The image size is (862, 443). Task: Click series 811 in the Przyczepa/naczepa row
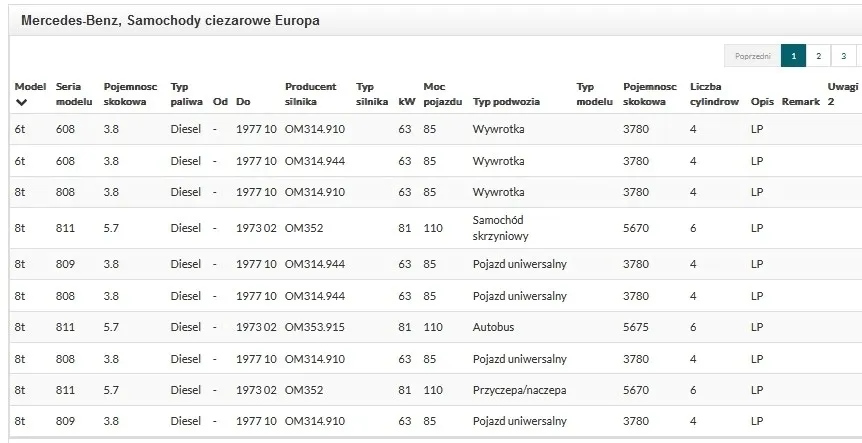coord(65,390)
